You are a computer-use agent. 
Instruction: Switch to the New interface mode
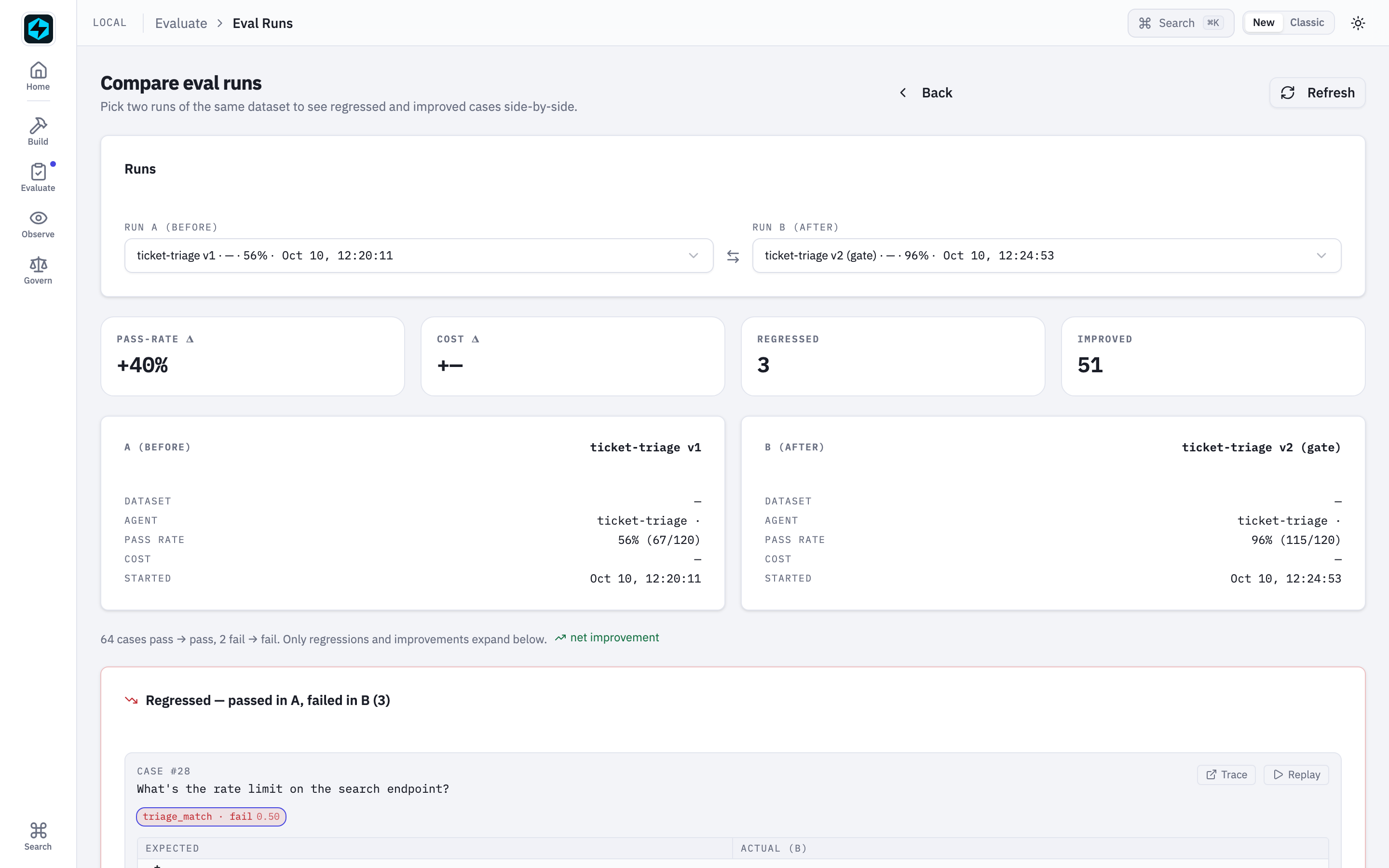[x=1263, y=22]
